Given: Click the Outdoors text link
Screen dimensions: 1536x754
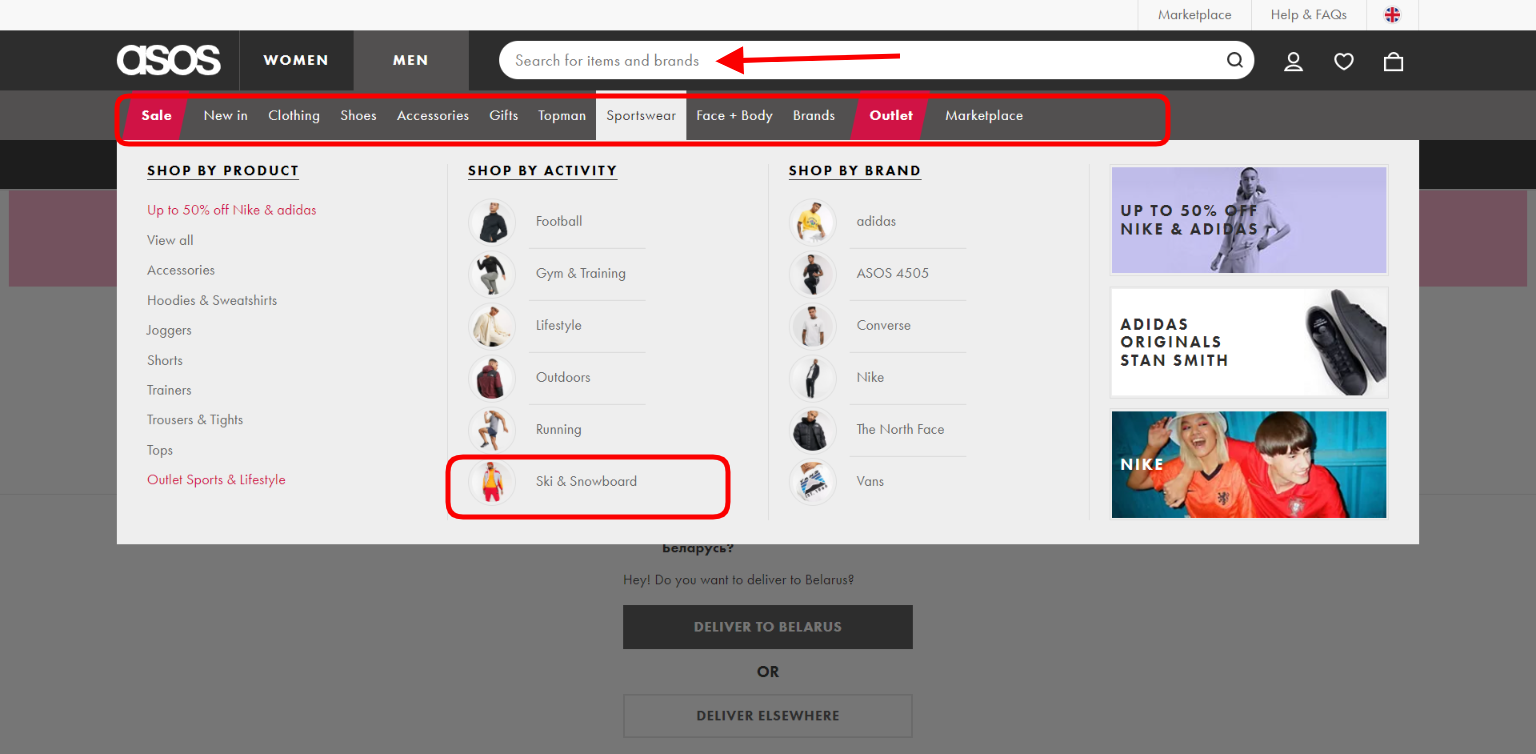Looking at the screenshot, I should (x=563, y=377).
